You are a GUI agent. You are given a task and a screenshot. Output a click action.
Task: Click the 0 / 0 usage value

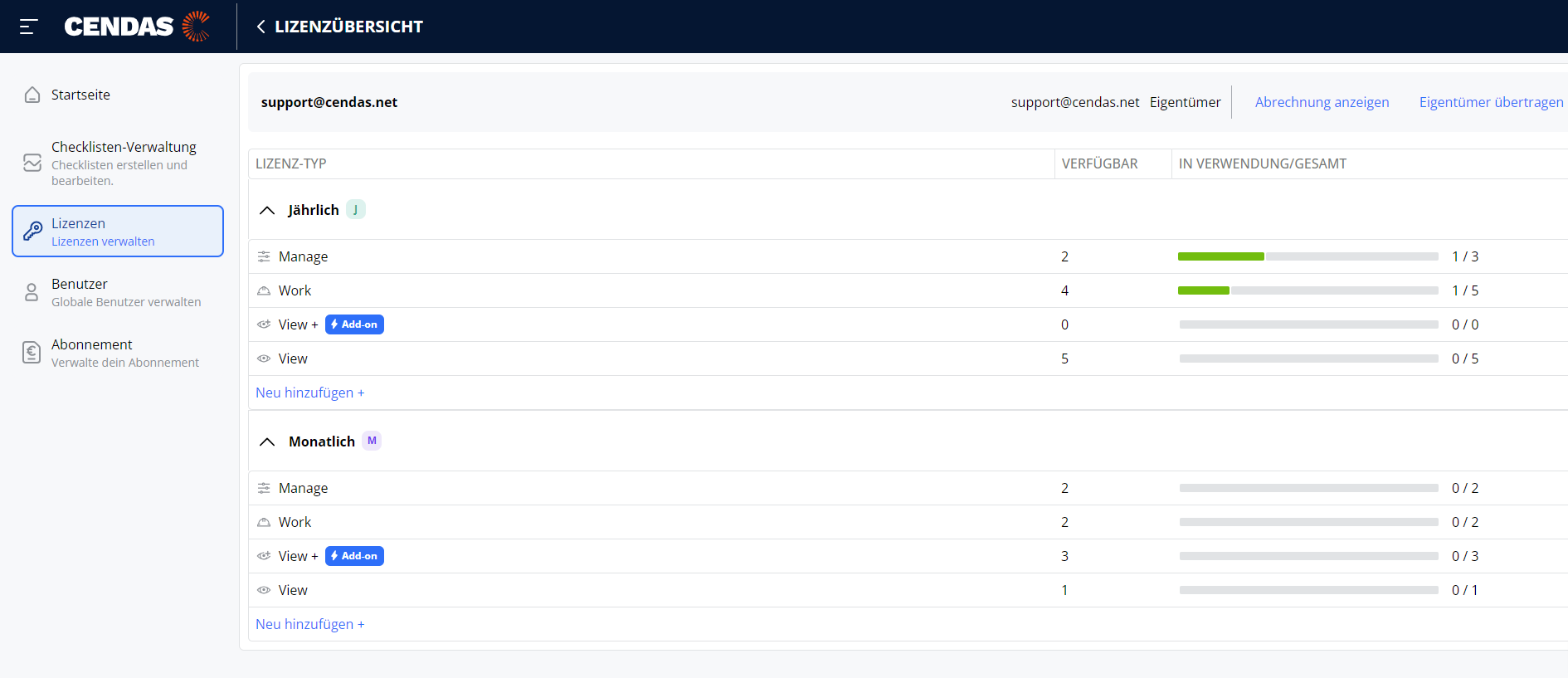coord(1465,324)
